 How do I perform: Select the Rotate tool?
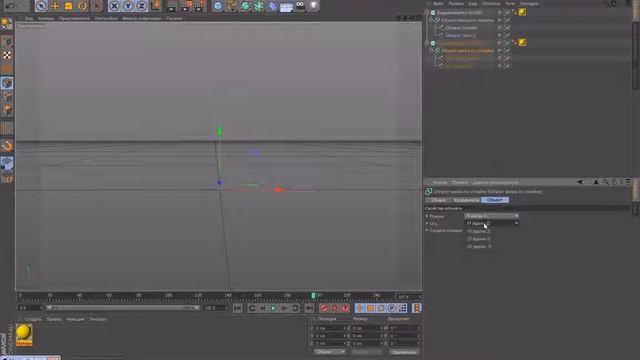point(82,6)
